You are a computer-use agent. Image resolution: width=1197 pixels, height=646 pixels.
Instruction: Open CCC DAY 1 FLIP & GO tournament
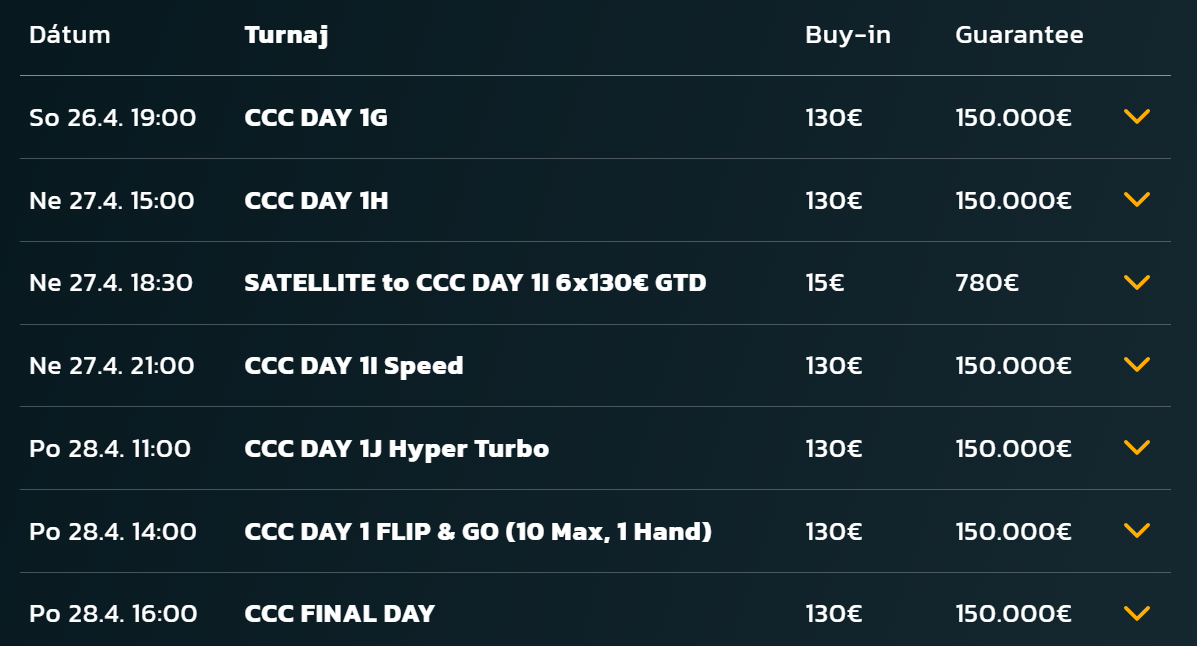[x=478, y=531]
